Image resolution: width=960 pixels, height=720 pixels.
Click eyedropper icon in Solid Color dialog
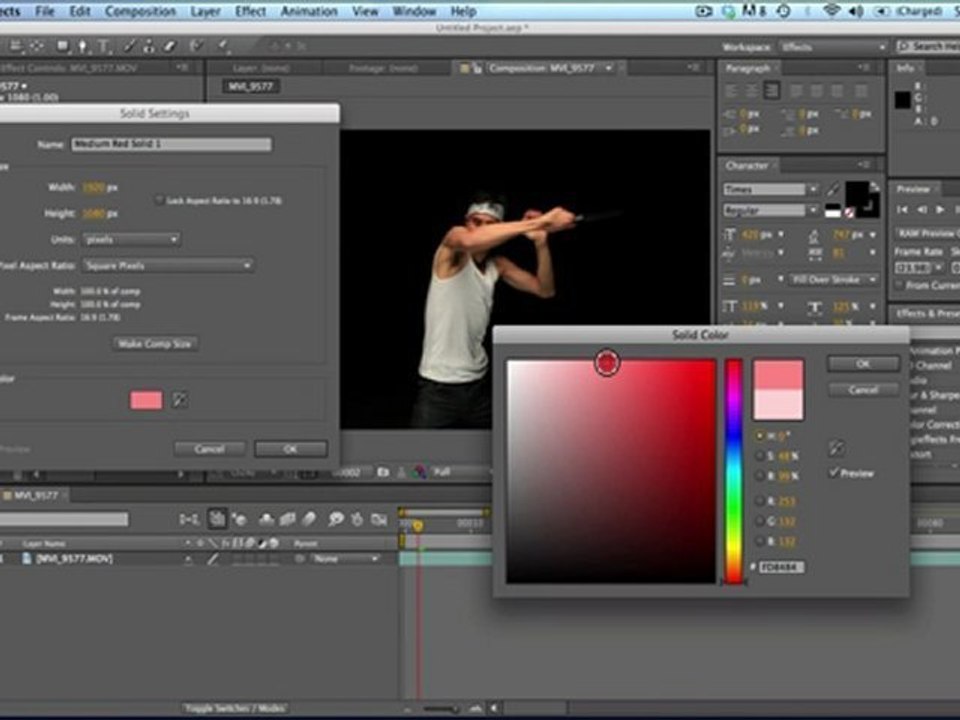pyautogui.click(x=836, y=448)
